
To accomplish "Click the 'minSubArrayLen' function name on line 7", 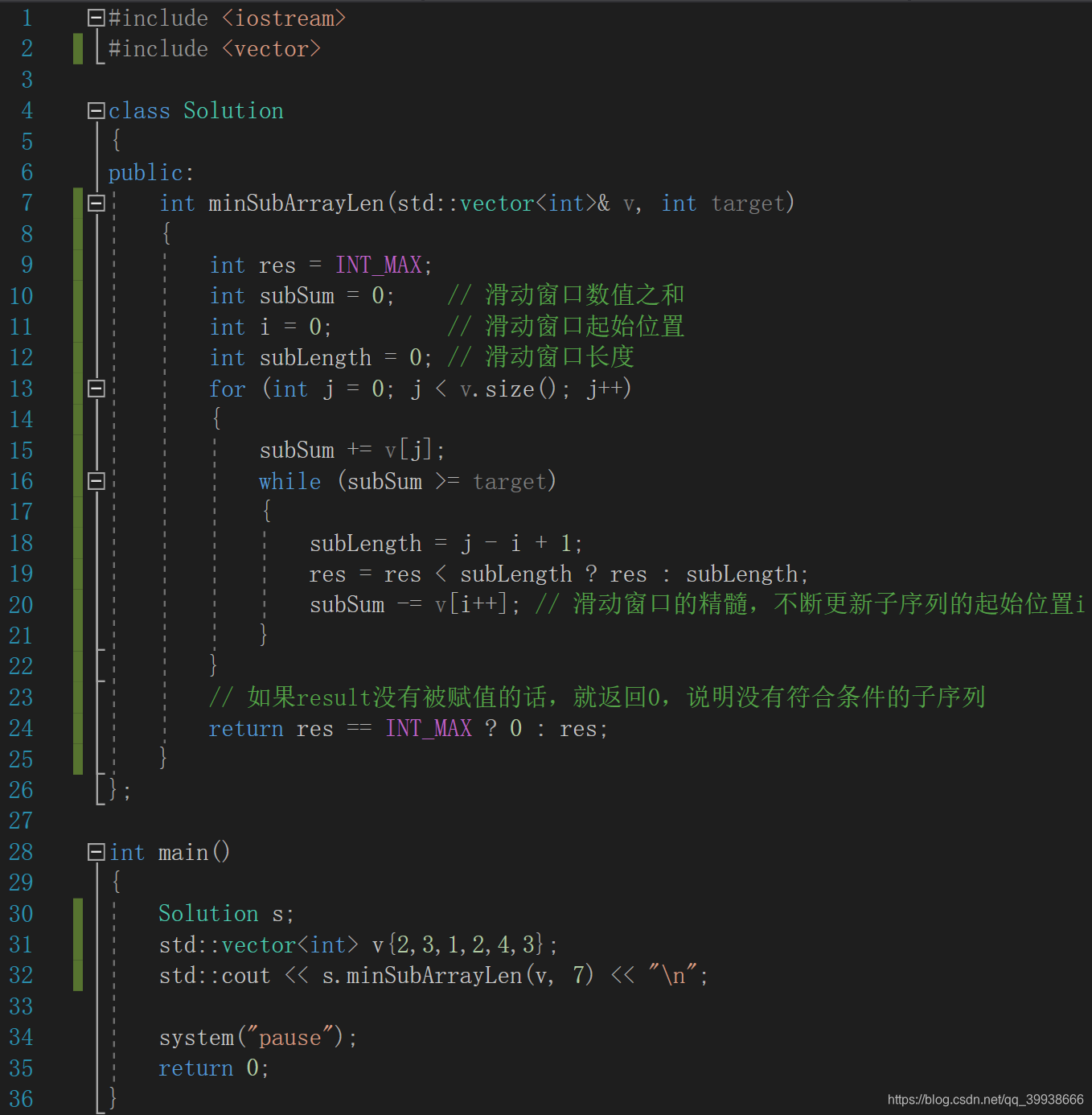I will [296, 203].
